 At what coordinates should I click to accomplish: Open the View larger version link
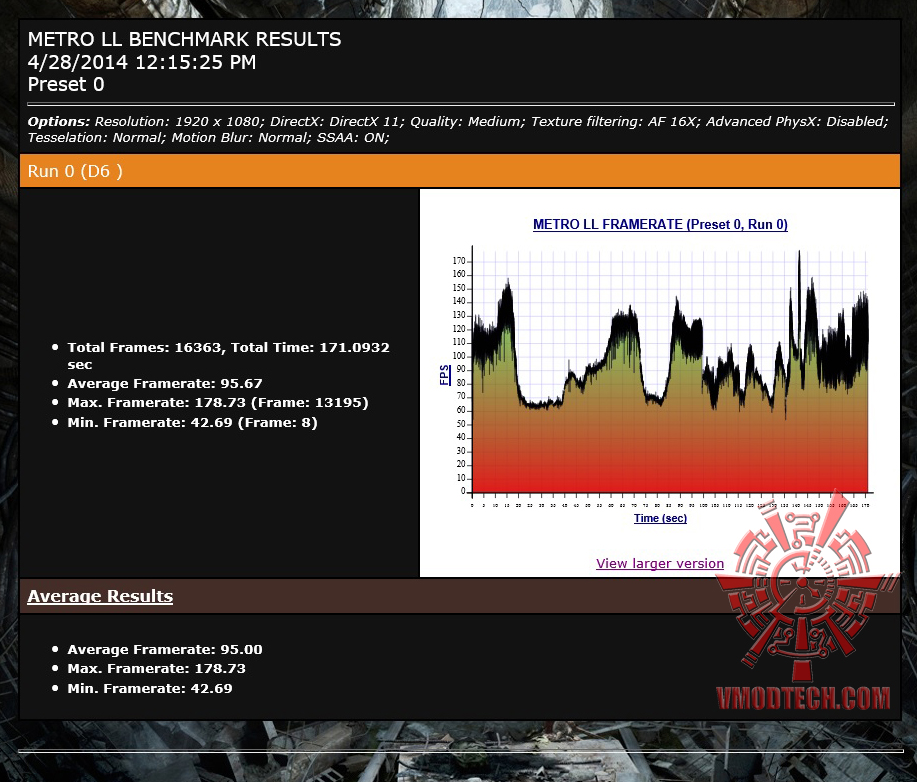coord(660,563)
